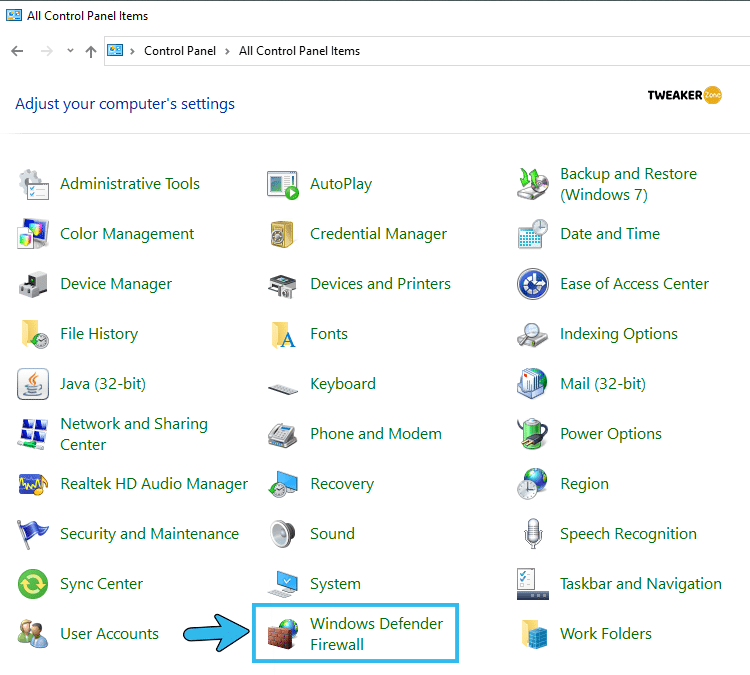Click the Indexing Options magnifier icon
This screenshot has width=750, height=675.
(532, 334)
